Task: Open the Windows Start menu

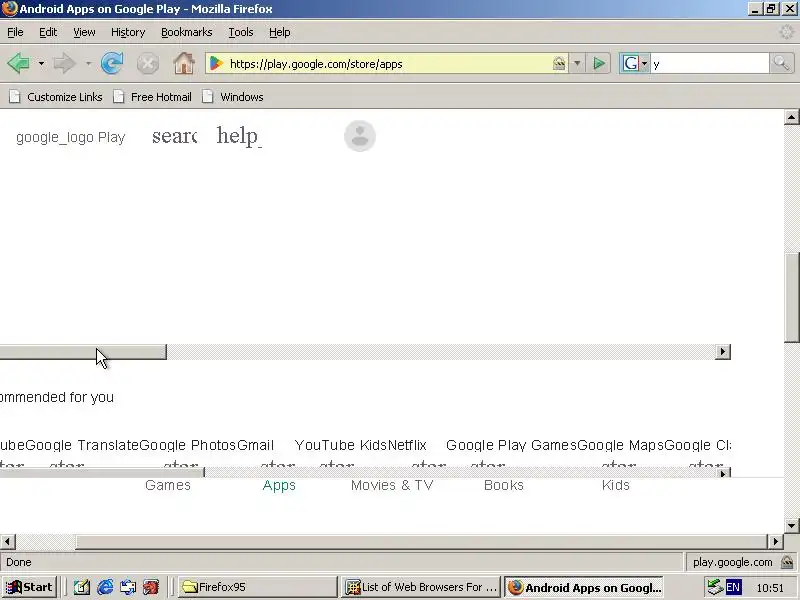Action: (30, 587)
